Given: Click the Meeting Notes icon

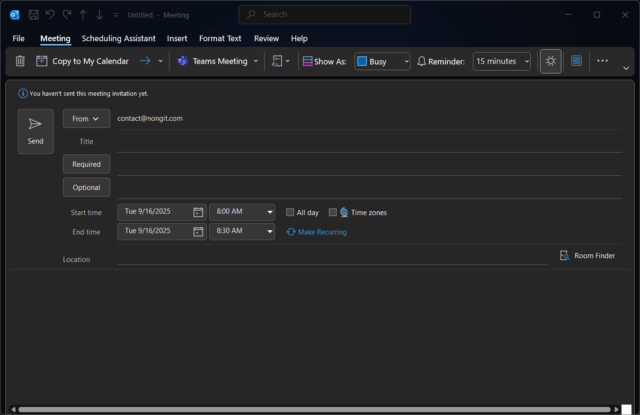Looking at the screenshot, I should (x=277, y=61).
